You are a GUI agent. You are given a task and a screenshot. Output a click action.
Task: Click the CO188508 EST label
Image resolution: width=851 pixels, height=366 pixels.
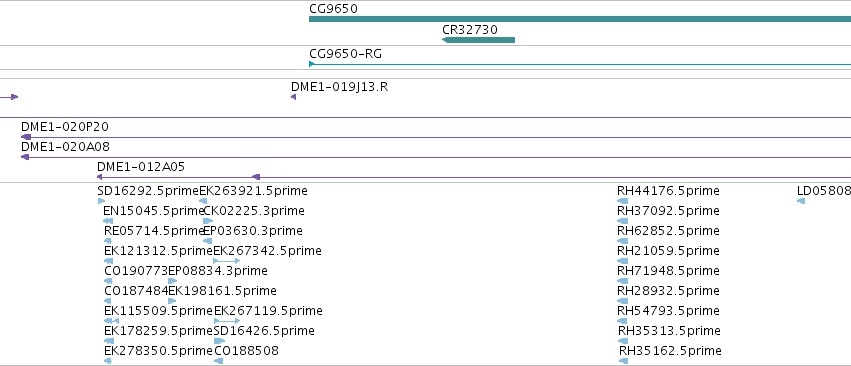(x=246, y=351)
